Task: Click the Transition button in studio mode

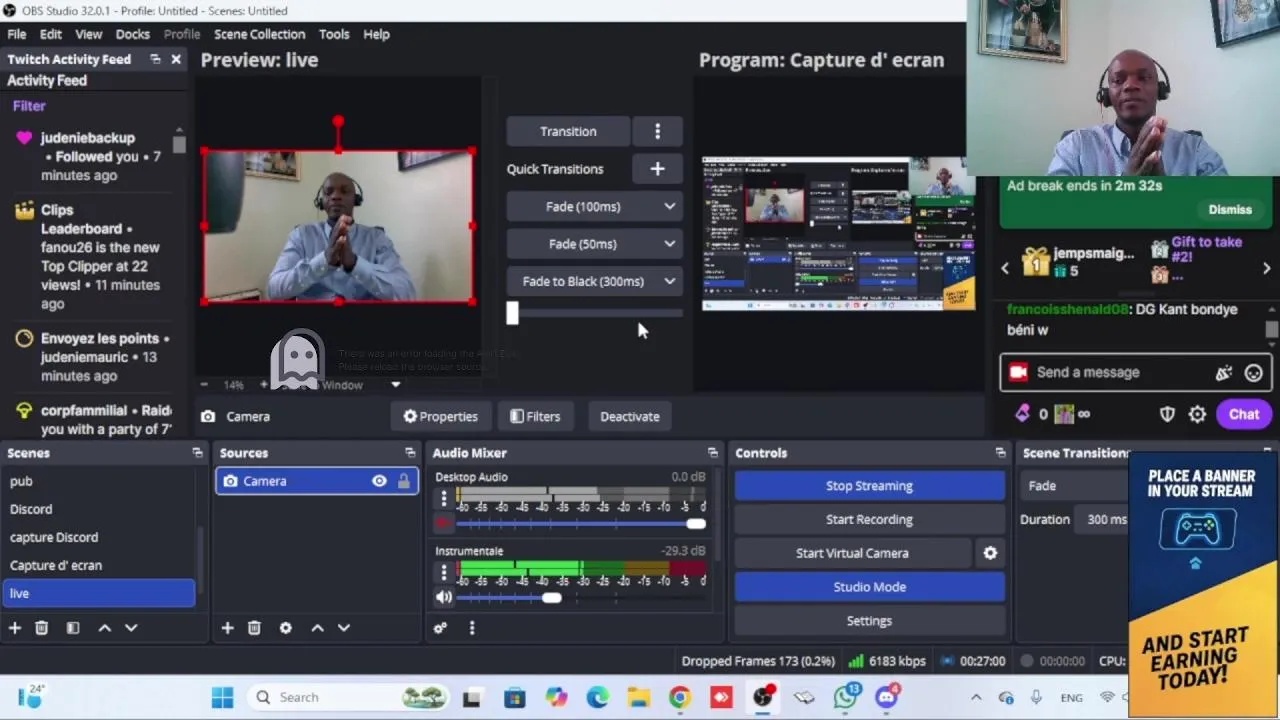Action: 568,131
